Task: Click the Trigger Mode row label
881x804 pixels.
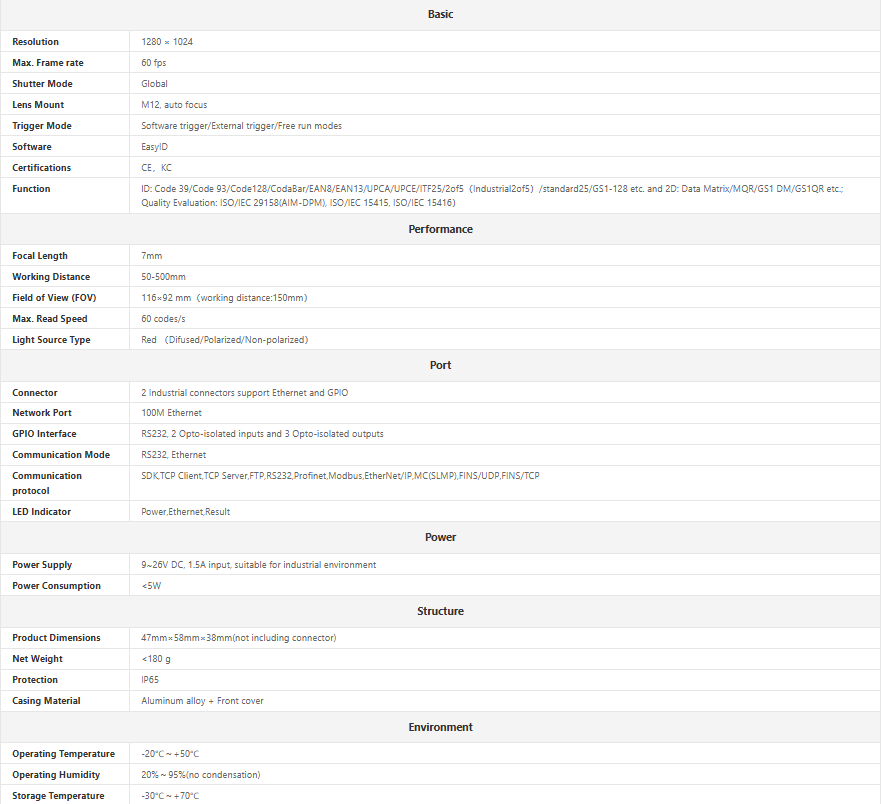Action: (x=41, y=126)
